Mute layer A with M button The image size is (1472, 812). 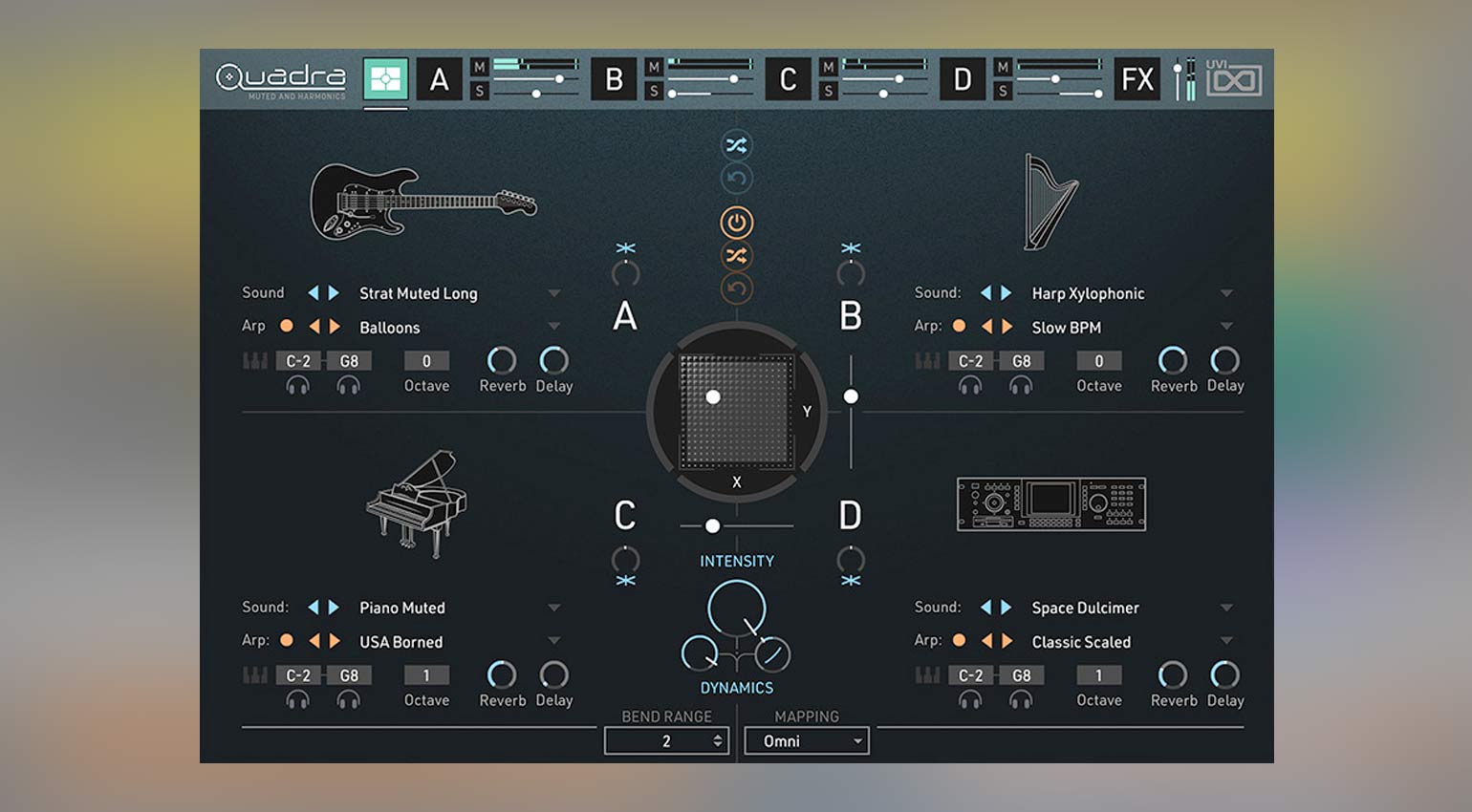[480, 67]
